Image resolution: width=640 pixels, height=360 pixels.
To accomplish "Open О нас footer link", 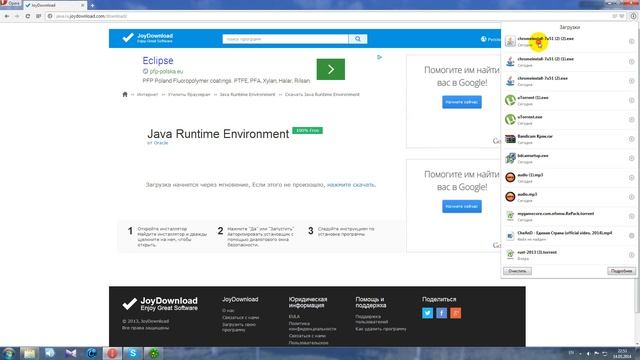I will pos(228,311).
